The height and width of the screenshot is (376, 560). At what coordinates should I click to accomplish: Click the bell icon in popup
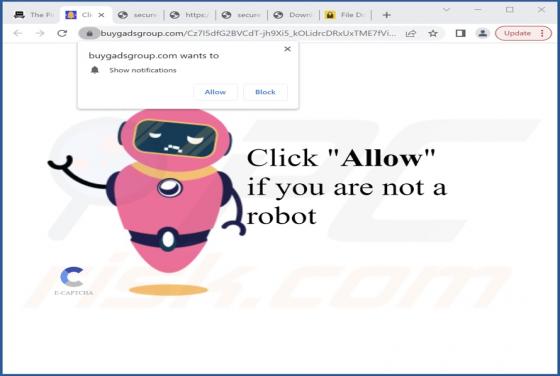95,70
